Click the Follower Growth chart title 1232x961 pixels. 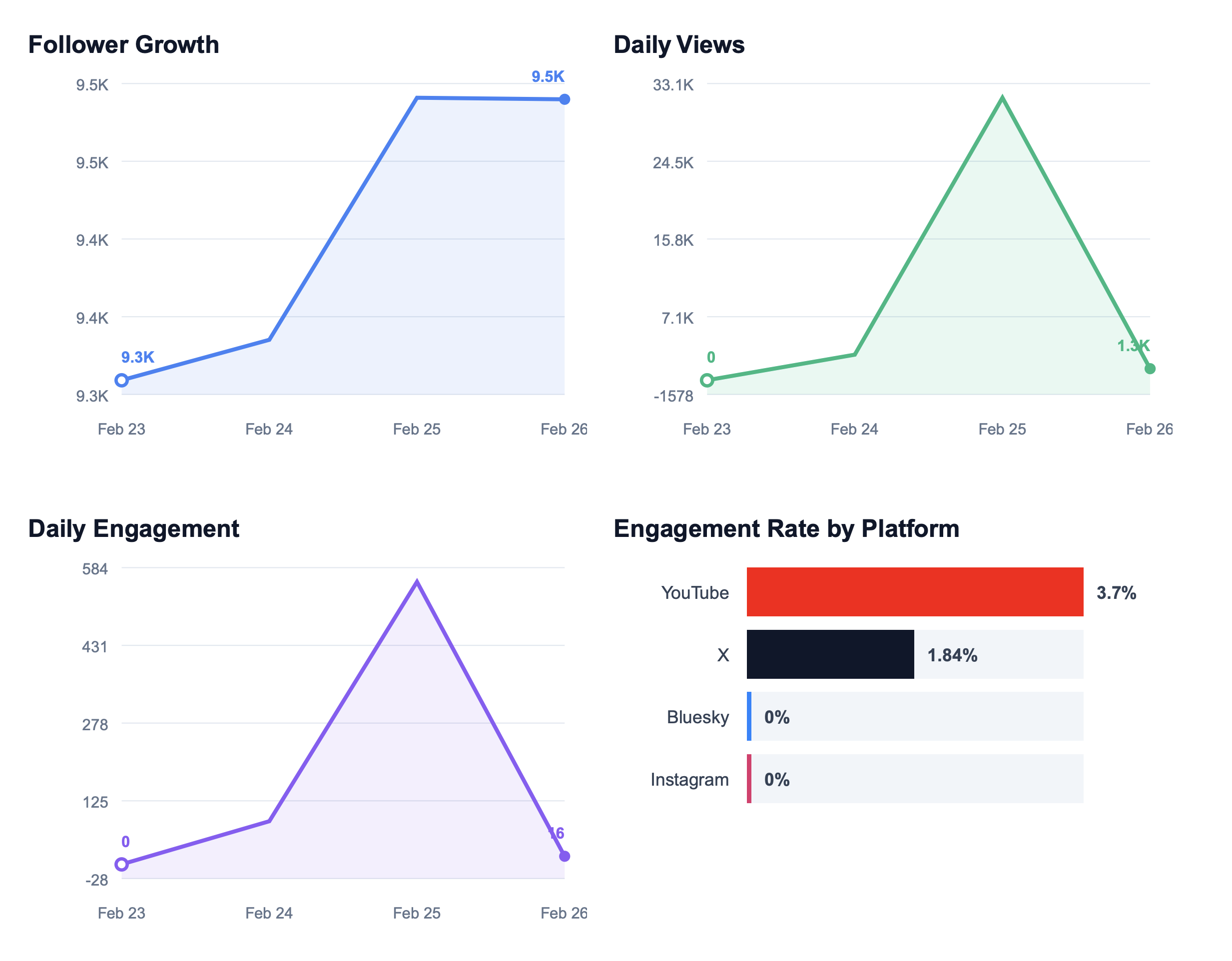coord(123,44)
